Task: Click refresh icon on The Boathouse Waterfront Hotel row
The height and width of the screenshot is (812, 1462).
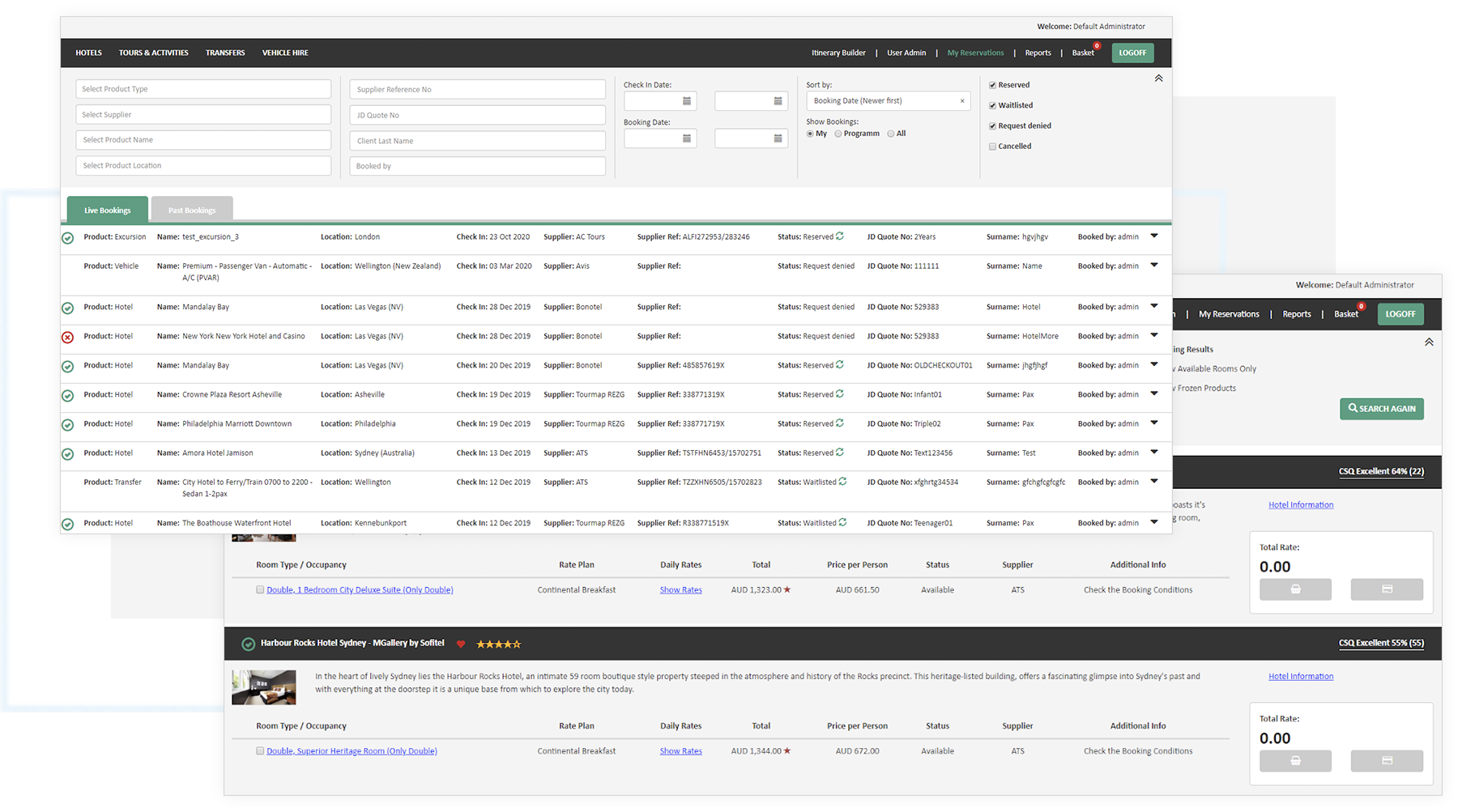Action: 843,523
